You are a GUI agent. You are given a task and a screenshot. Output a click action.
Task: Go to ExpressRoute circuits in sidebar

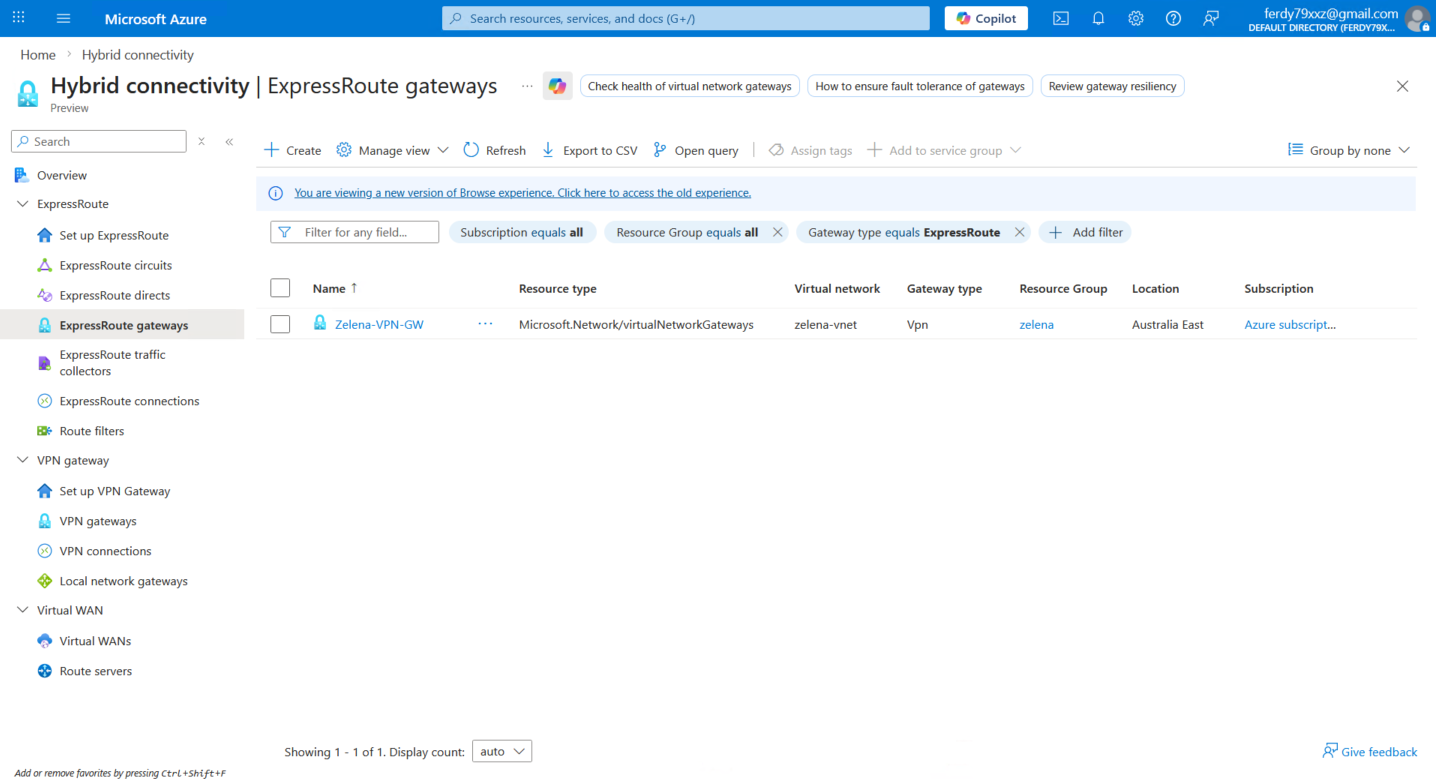click(115, 265)
